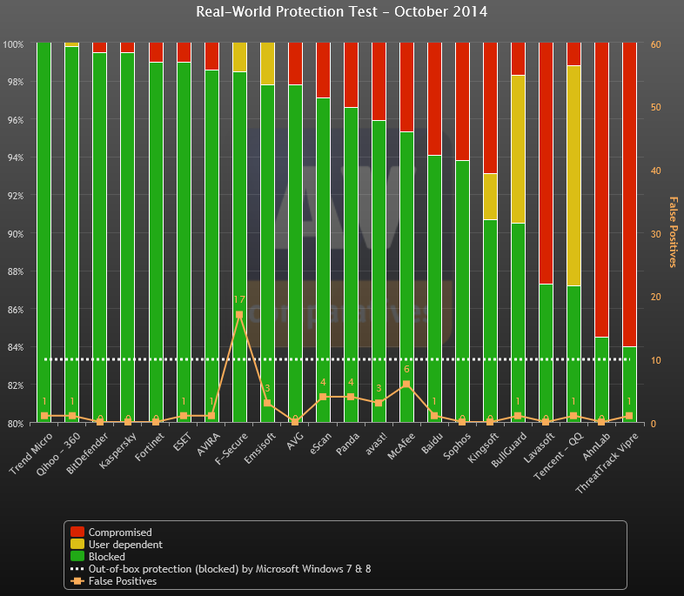
Task: Select the McAfee axis label
Action: coord(401,446)
